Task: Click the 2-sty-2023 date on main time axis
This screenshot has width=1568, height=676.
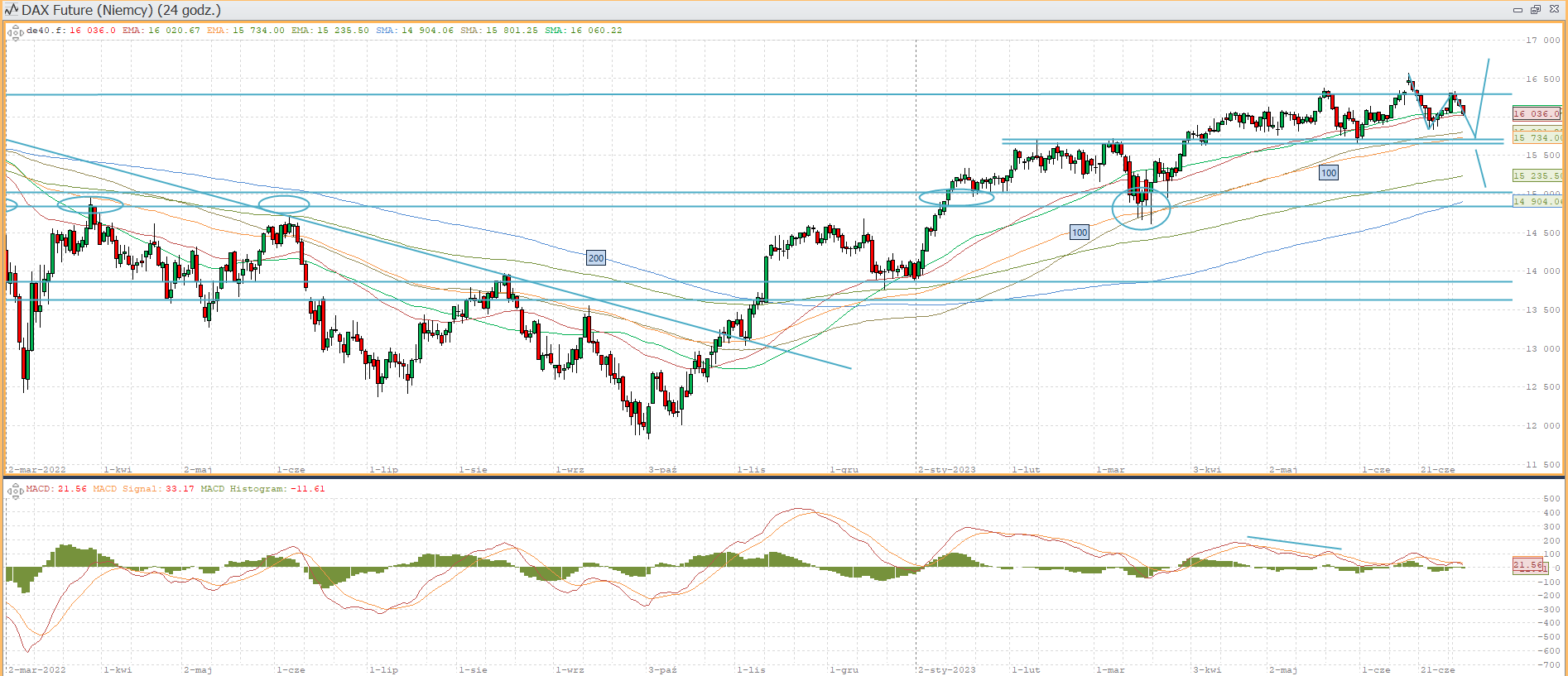Action: tap(947, 469)
